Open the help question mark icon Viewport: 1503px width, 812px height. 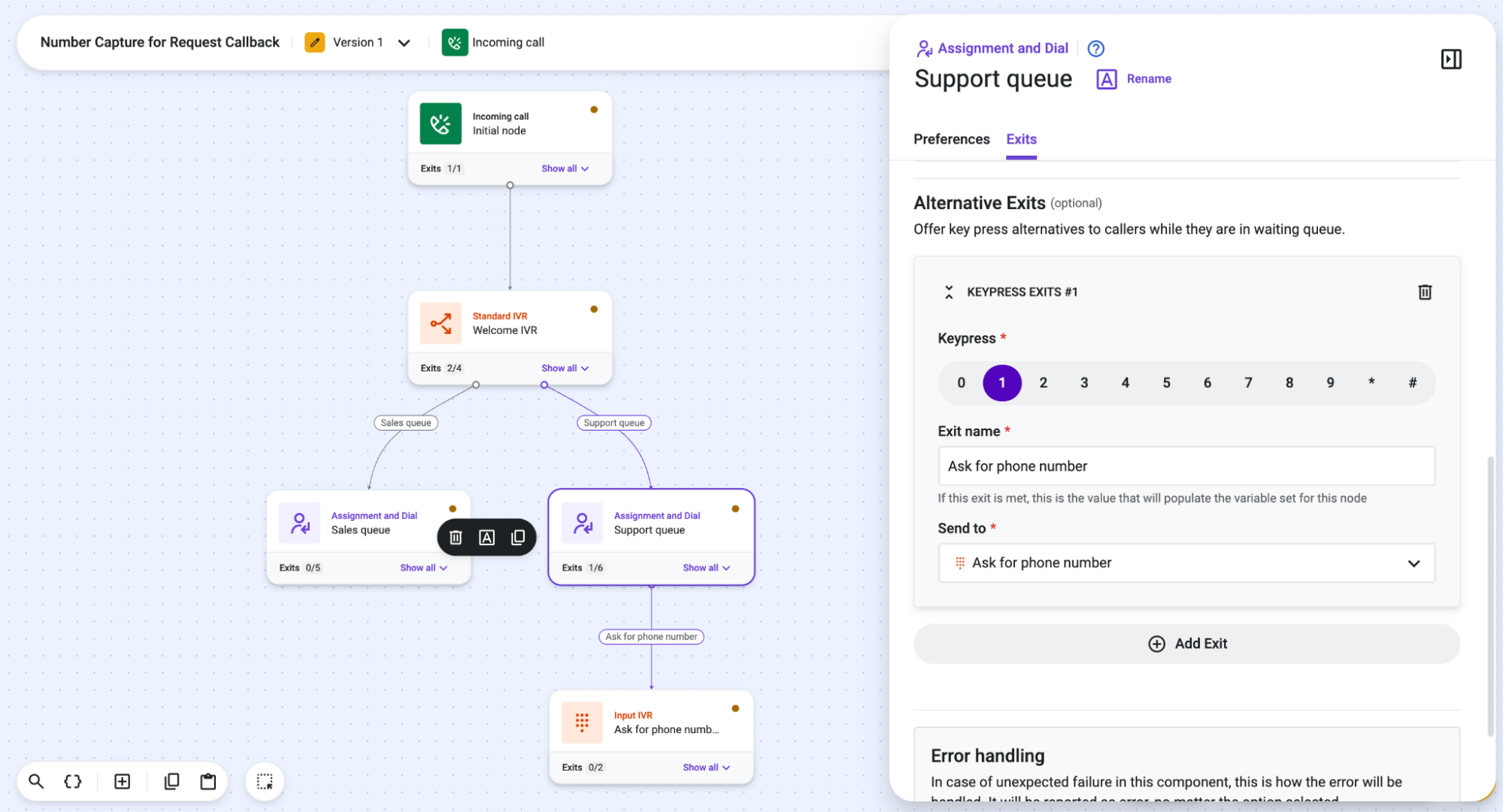tap(1096, 48)
